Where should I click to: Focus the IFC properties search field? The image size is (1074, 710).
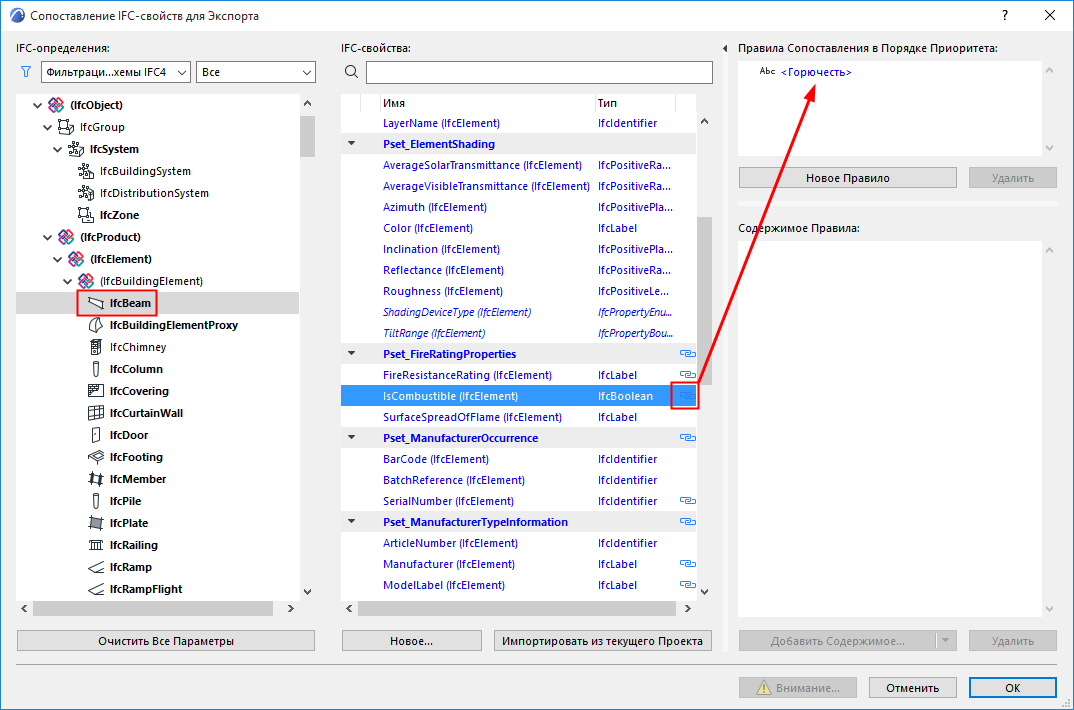coord(539,72)
